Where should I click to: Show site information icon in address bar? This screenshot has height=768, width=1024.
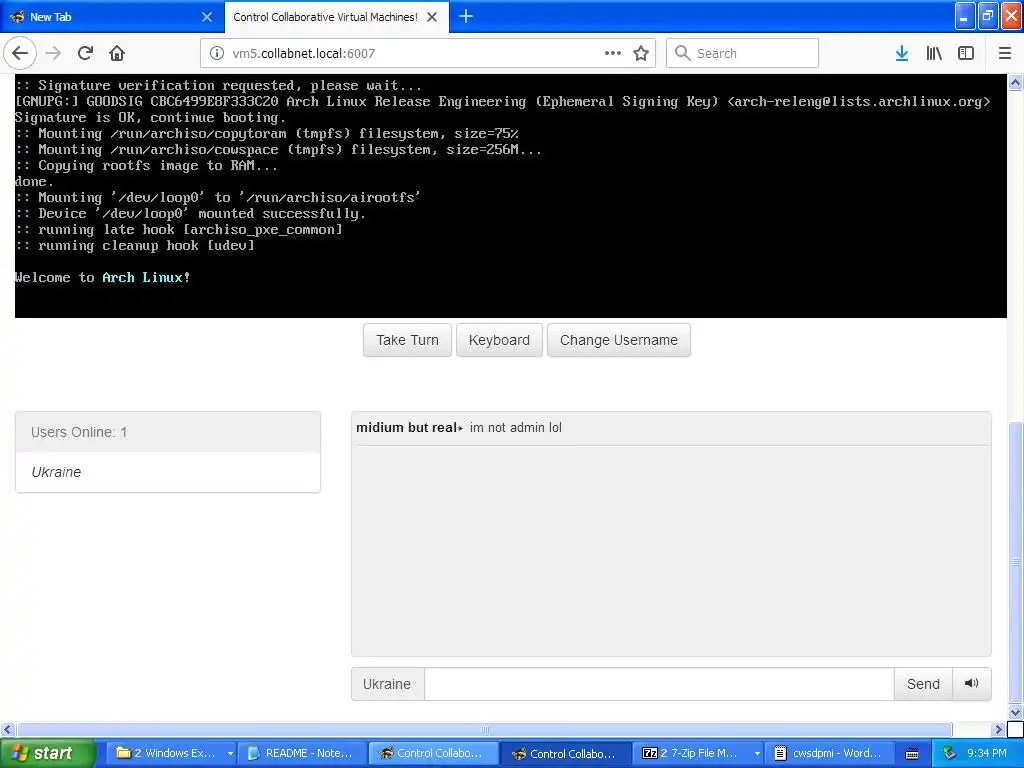pos(216,53)
